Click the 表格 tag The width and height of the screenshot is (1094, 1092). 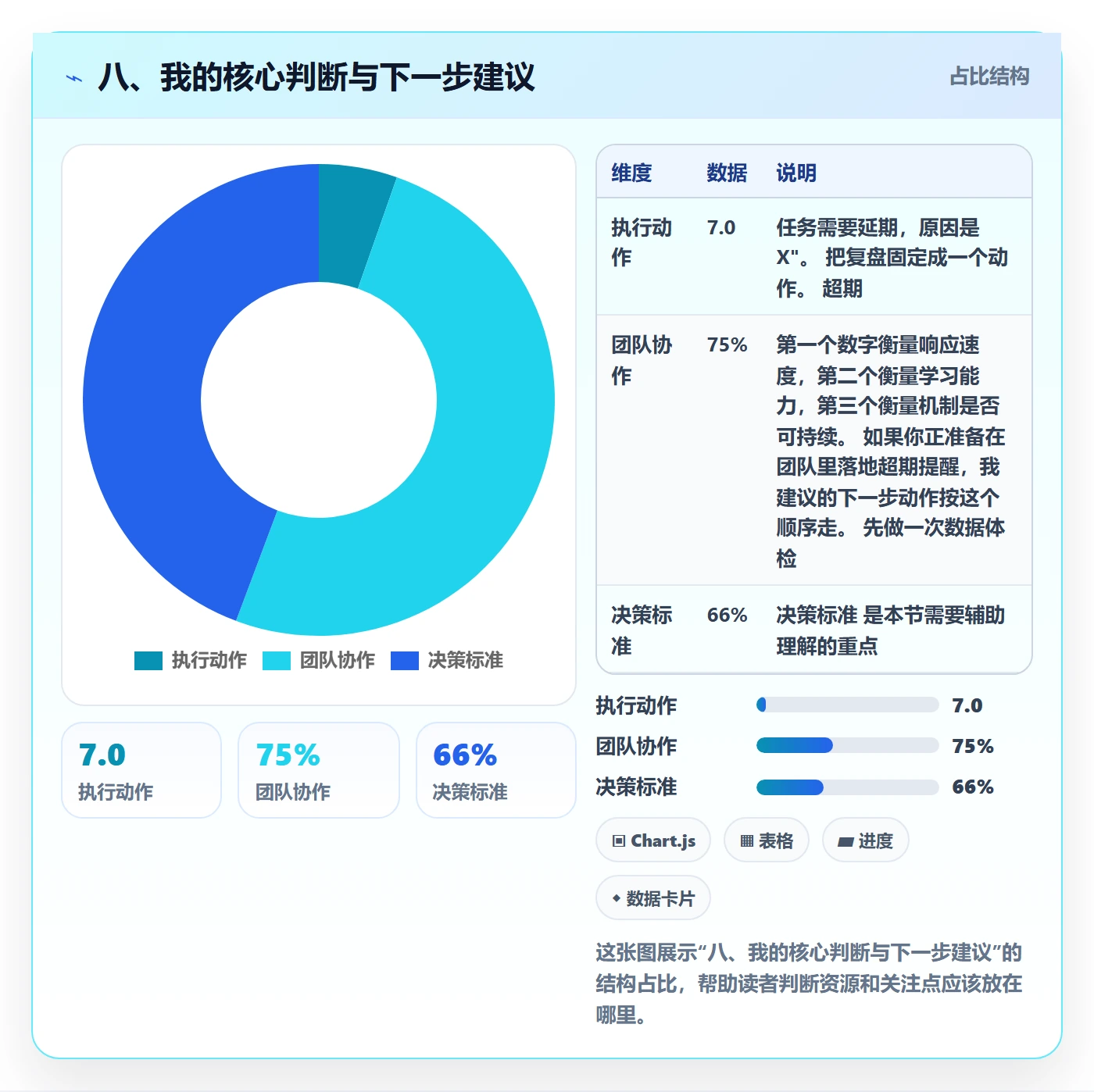[x=767, y=840]
